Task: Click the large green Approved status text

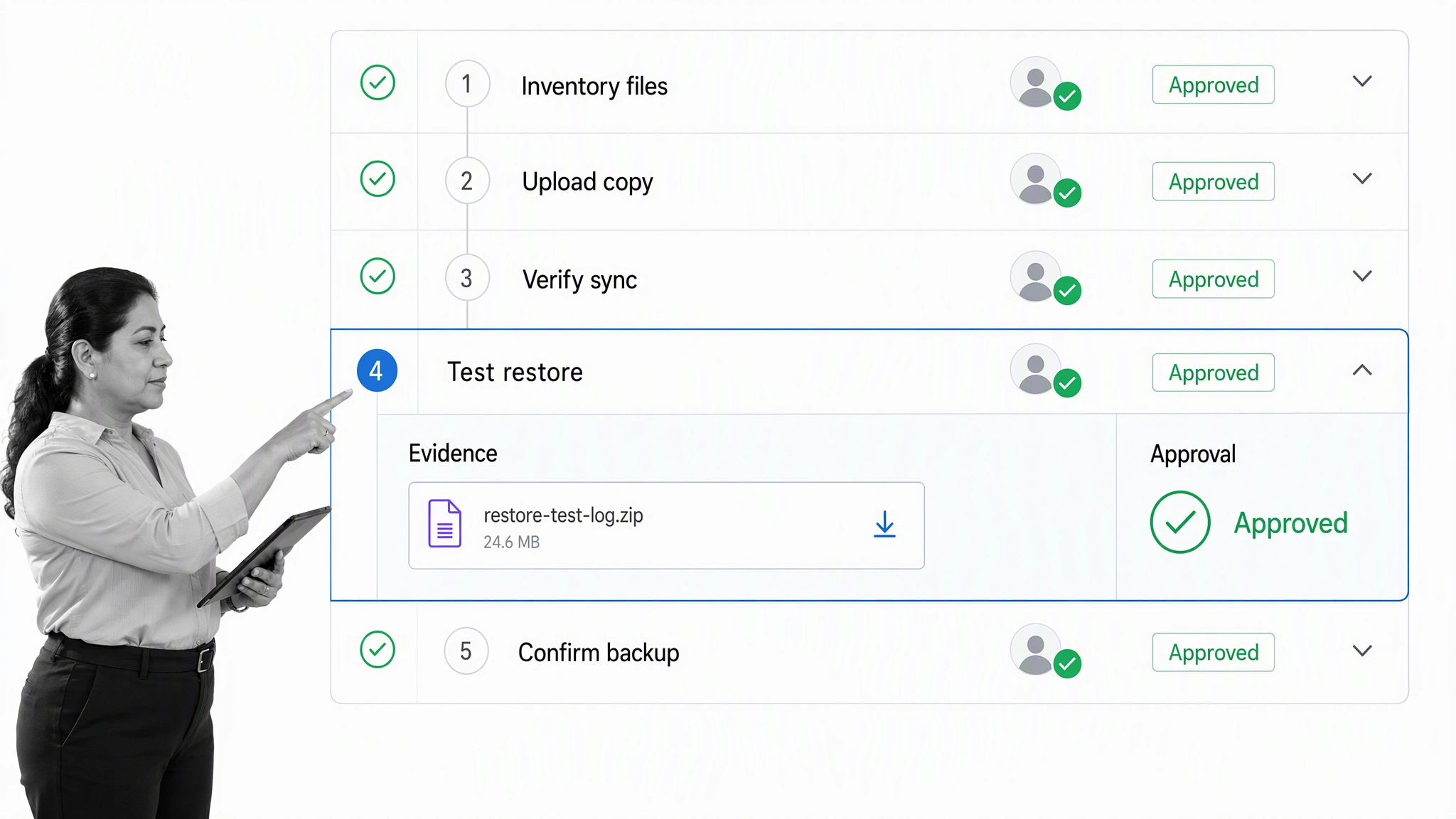Action: (1290, 523)
